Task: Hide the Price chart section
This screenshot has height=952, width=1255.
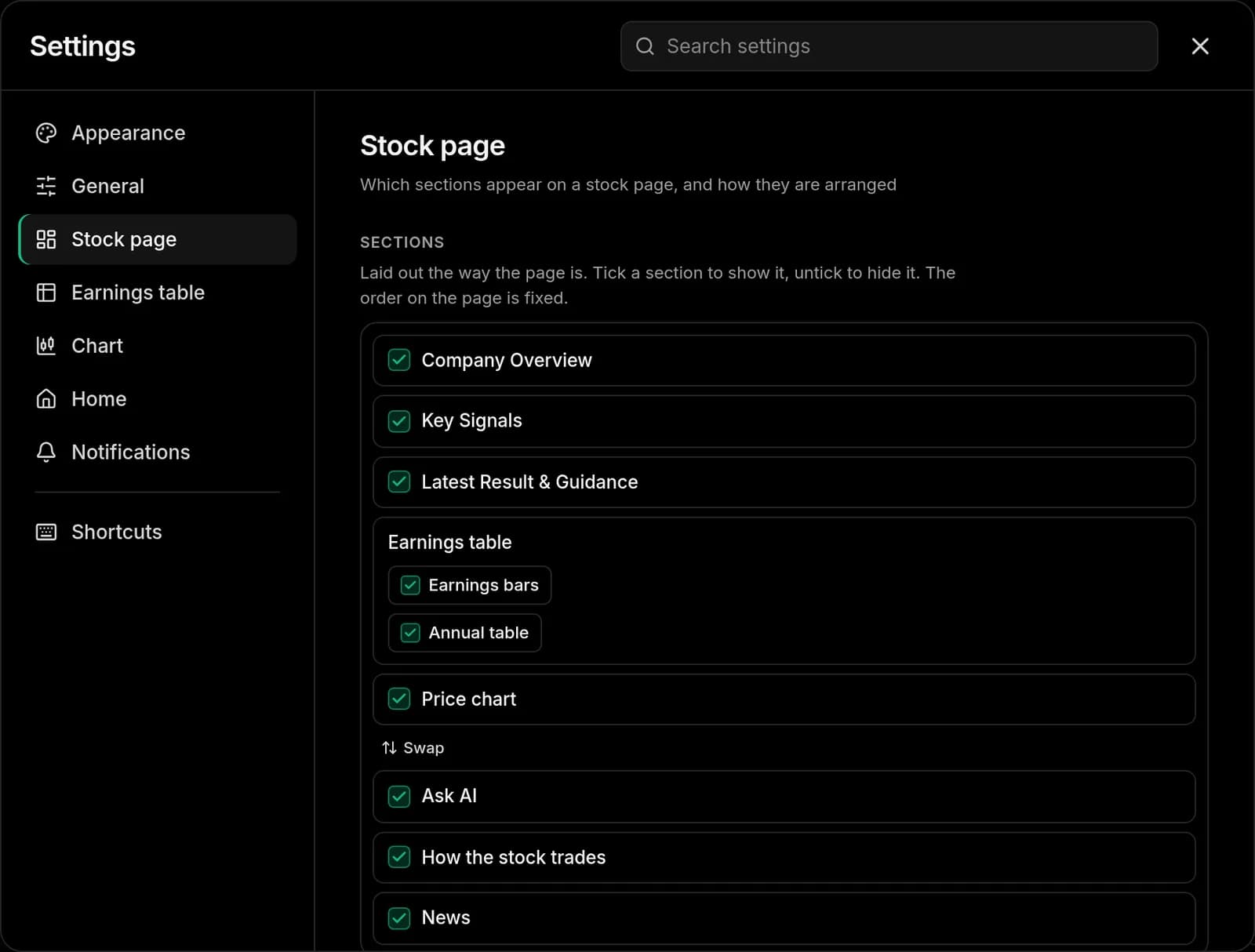Action: pos(399,699)
